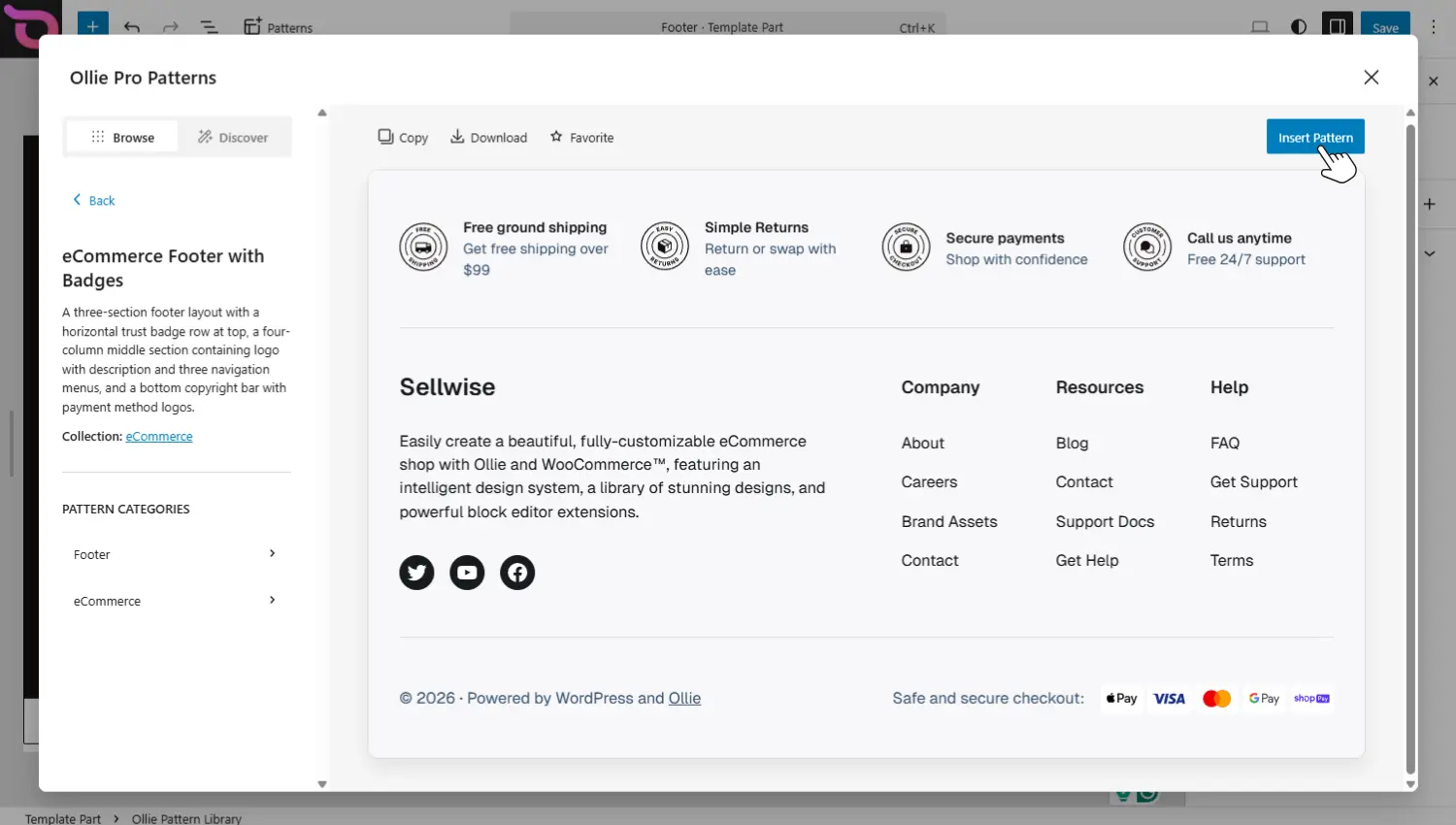The width and height of the screenshot is (1456, 825).
Task: Expand the Footer pattern category
Action: (176, 554)
